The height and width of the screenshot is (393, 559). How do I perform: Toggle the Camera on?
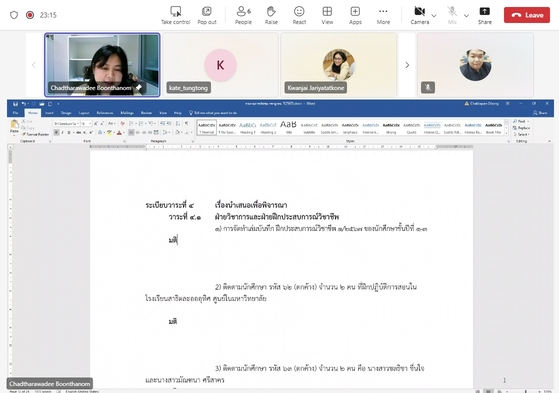tap(420, 15)
